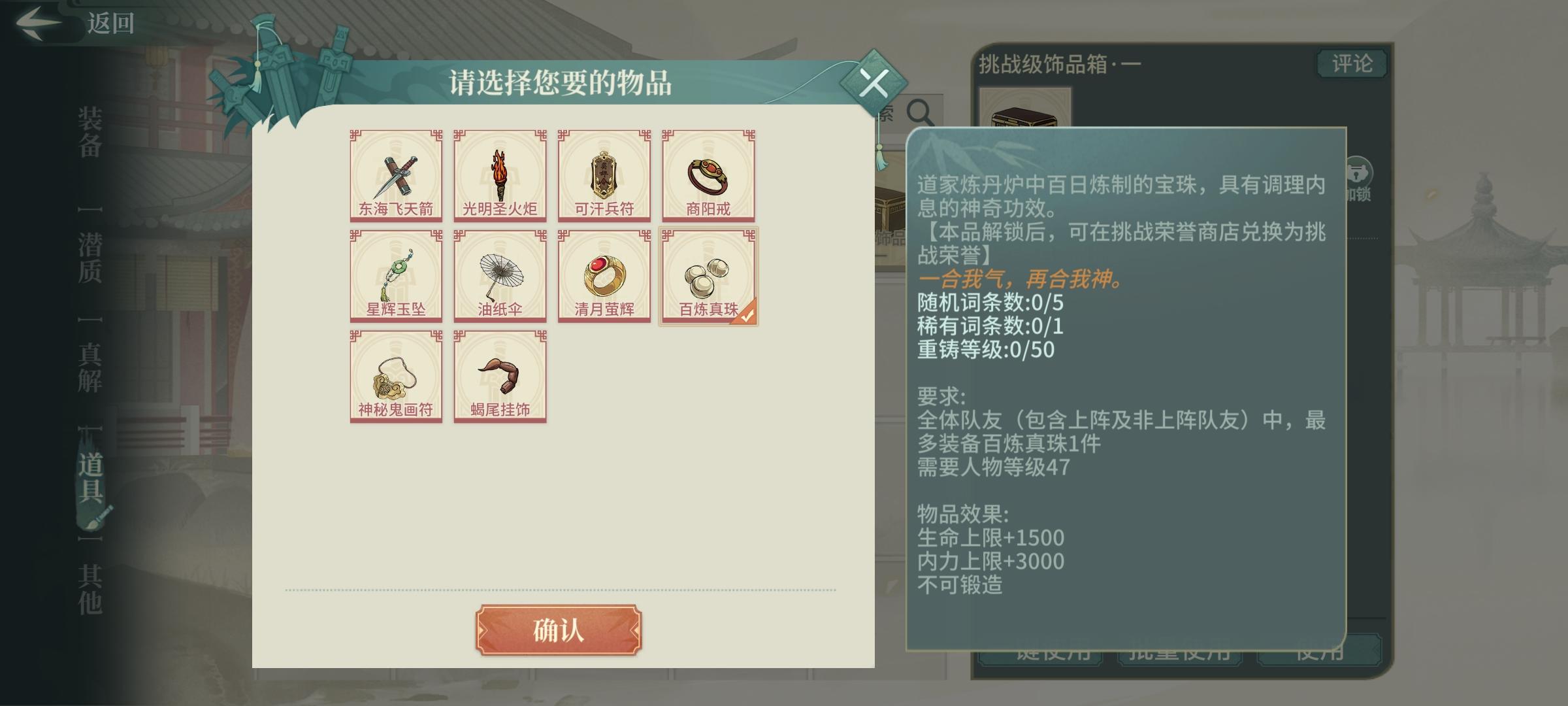Click the search magnifier icon
Screen dimensions: 1568x706
click(x=921, y=113)
